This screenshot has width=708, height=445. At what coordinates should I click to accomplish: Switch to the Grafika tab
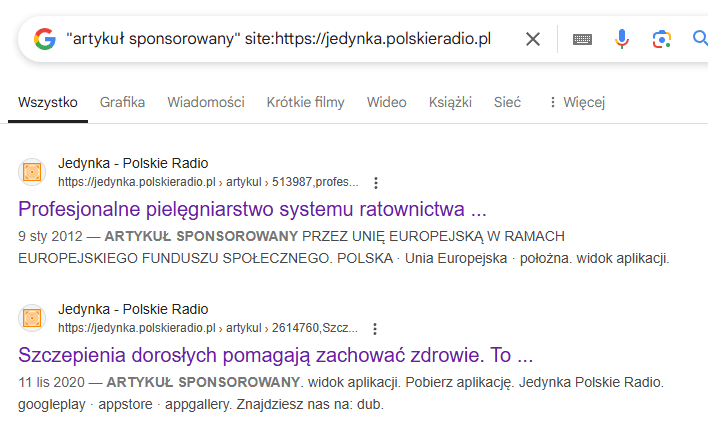(x=122, y=102)
